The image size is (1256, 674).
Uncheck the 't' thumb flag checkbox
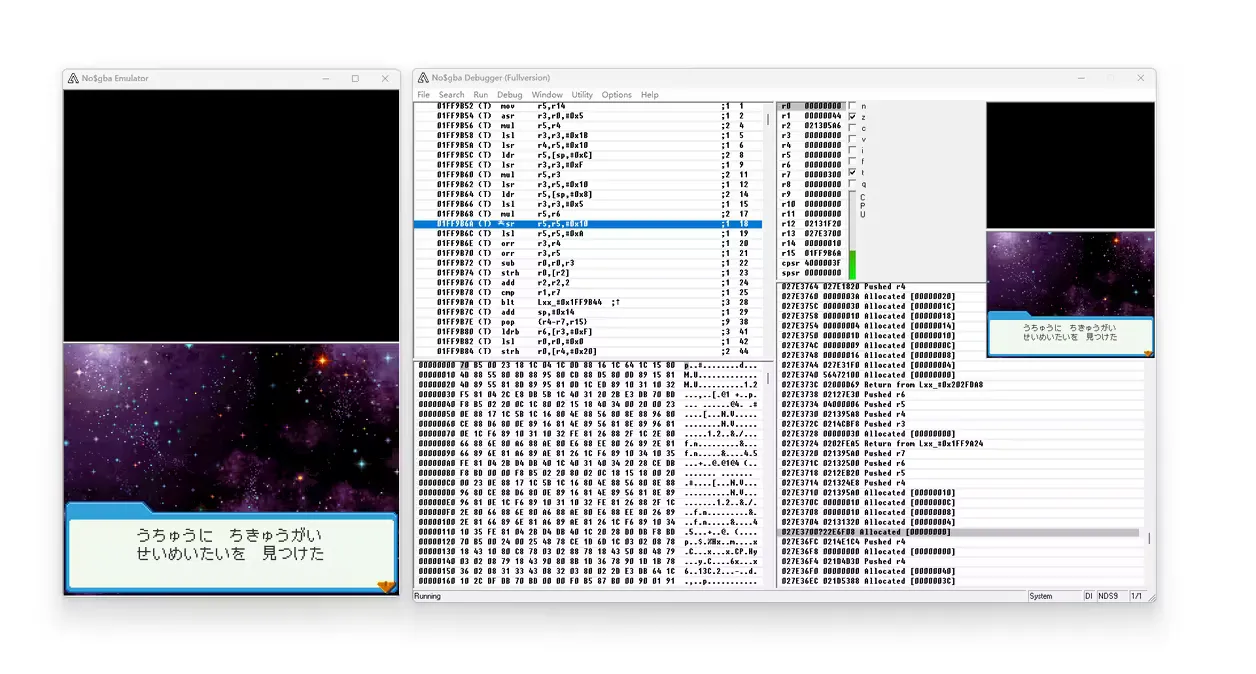pyautogui.click(x=852, y=172)
